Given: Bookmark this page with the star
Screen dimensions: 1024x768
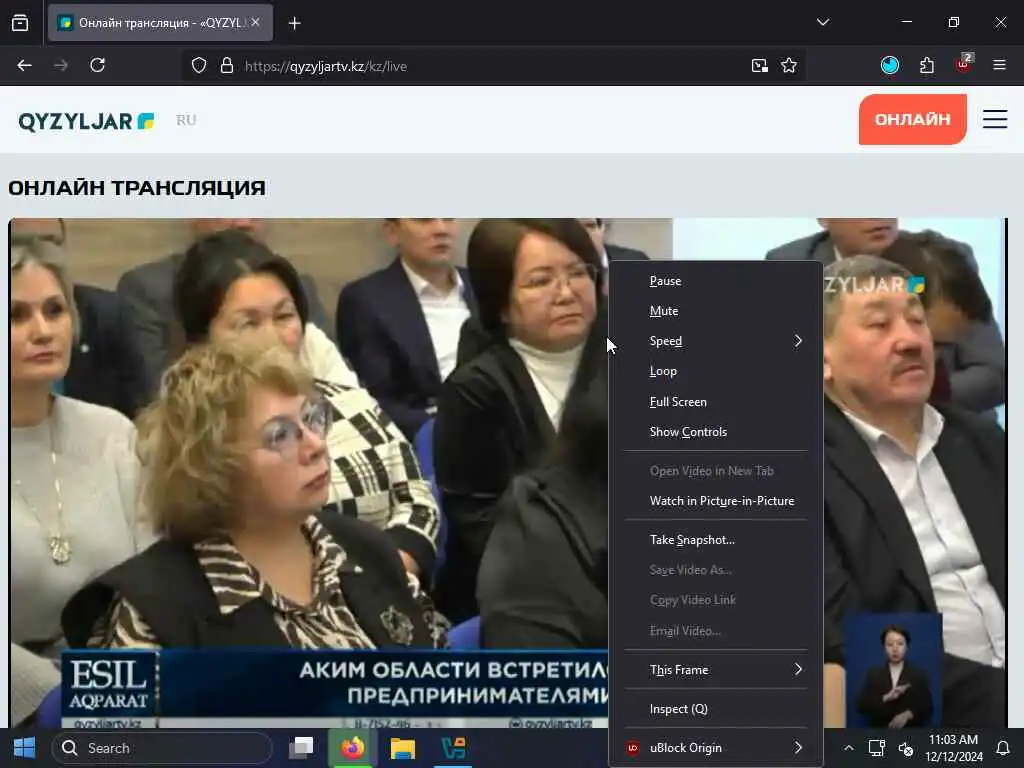Looking at the screenshot, I should (x=789, y=65).
